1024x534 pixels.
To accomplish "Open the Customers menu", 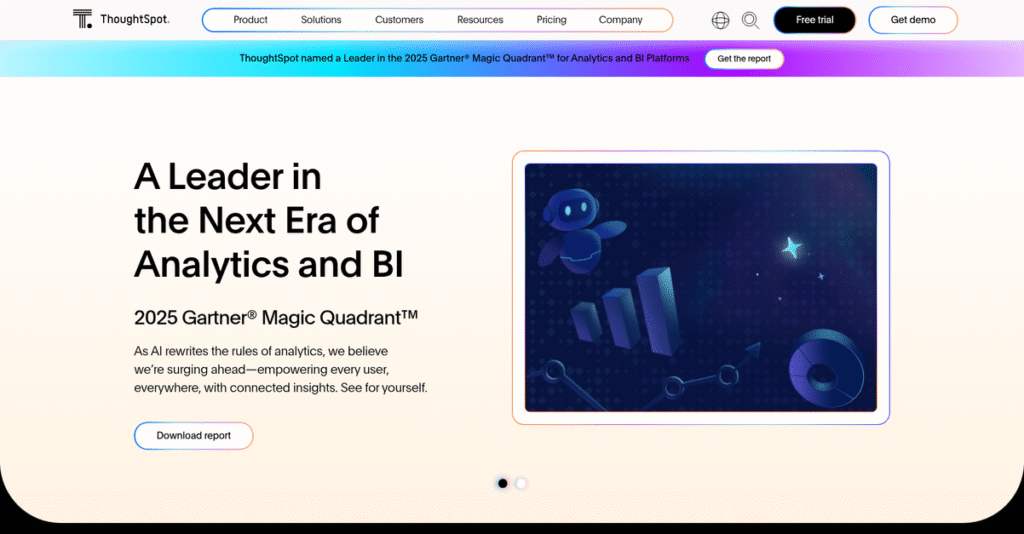I will 399,20.
